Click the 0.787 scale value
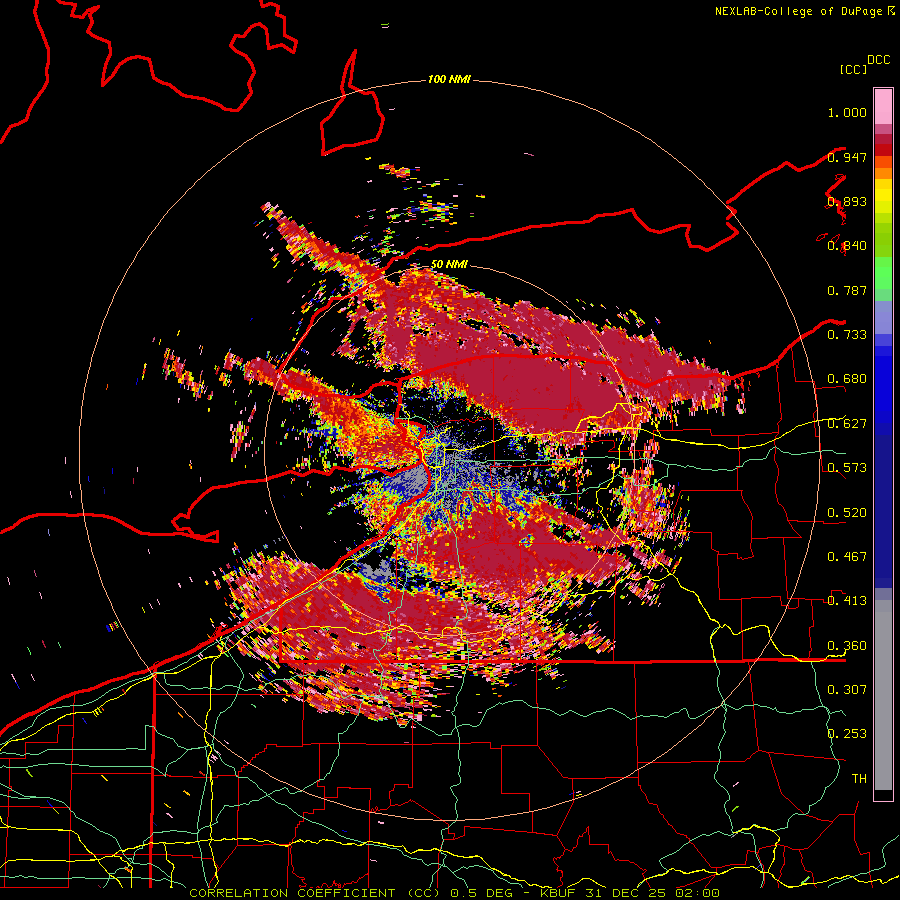The image size is (900, 900). 847,290
